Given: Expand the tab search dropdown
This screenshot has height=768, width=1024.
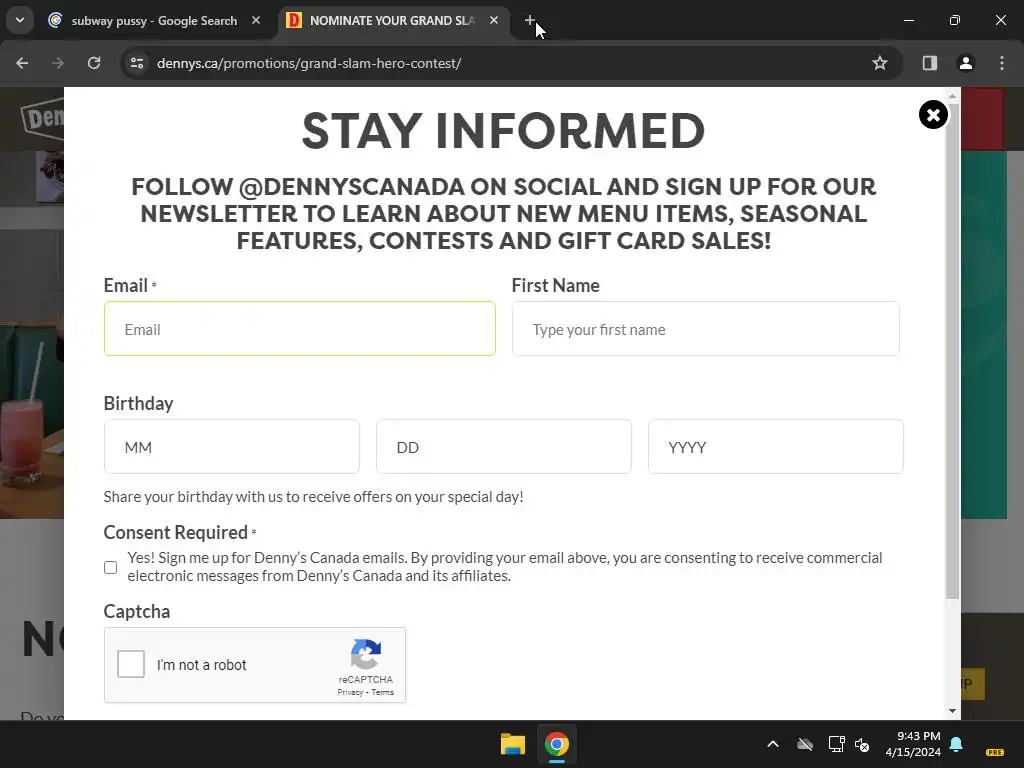Looking at the screenshot, I should click(20, 20).
